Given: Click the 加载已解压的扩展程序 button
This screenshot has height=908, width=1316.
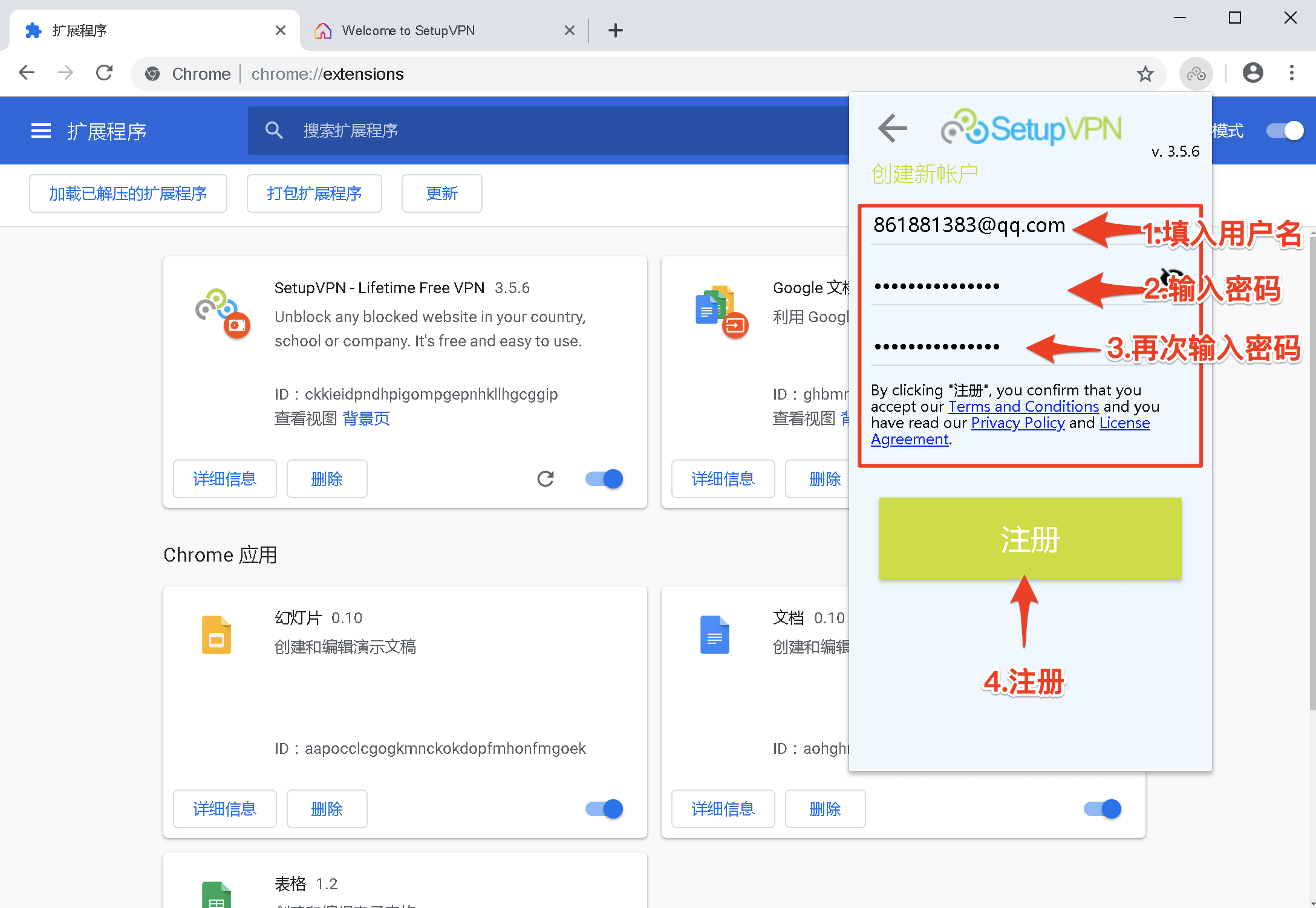Looking at the screenshot, I should click(x=128, y=193).
